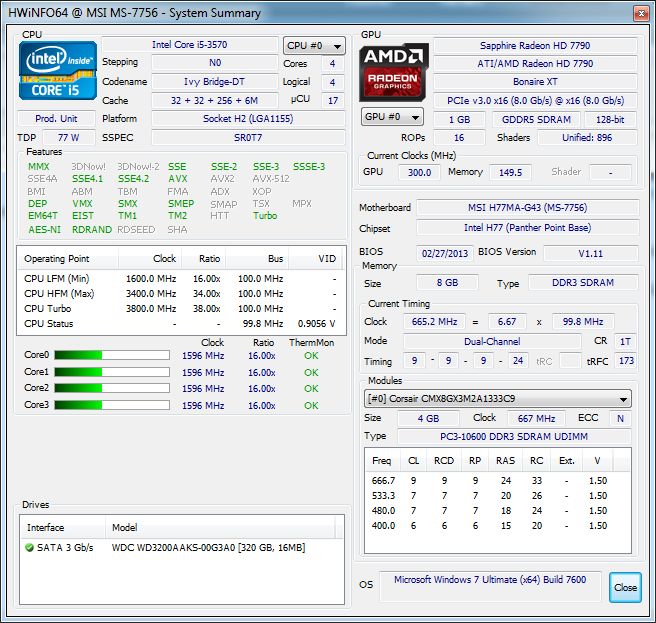Click the Memory clock 149.5 field

point(510,172)
